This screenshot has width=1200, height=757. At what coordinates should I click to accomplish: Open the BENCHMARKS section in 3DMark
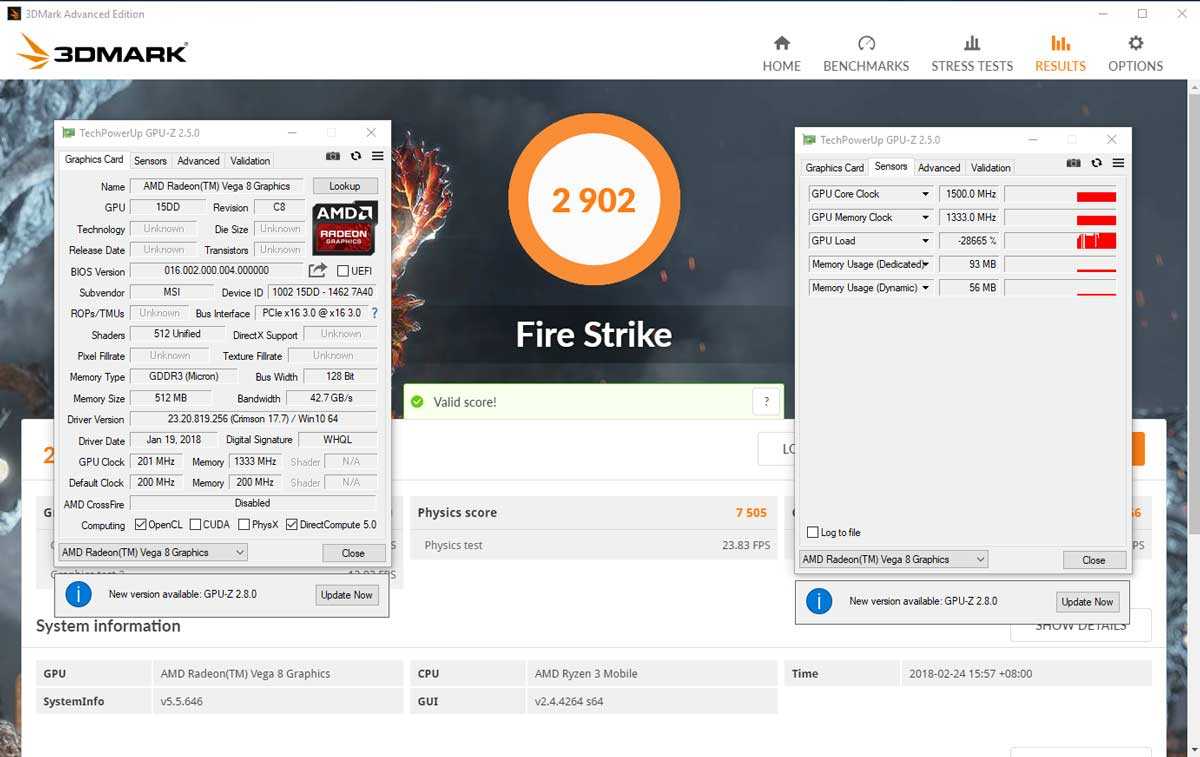click(x=866, y=53)
